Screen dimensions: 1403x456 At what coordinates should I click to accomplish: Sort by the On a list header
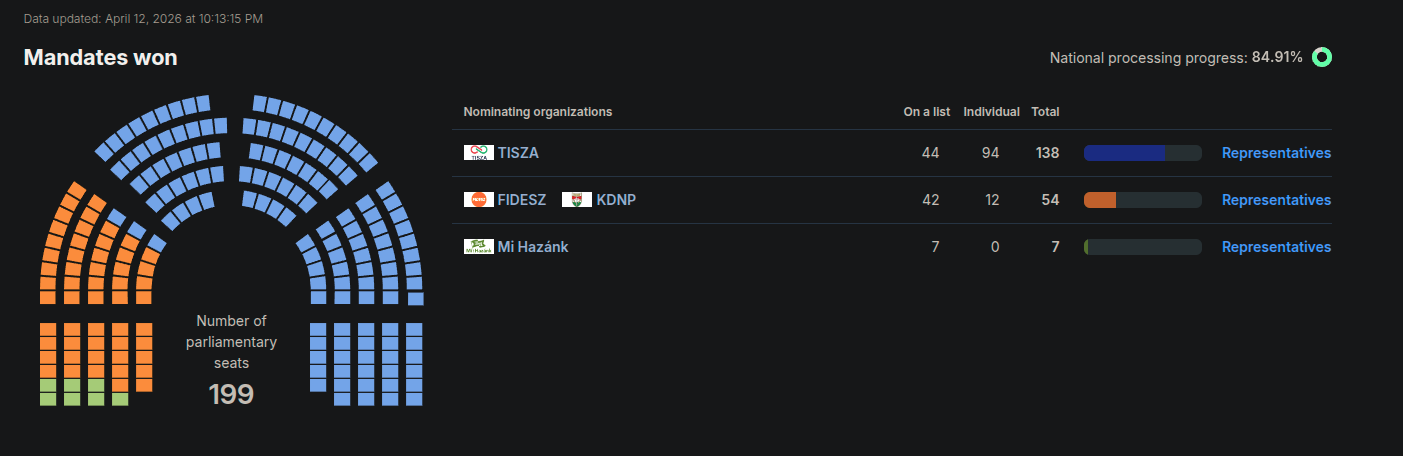(x=926, y=112)
